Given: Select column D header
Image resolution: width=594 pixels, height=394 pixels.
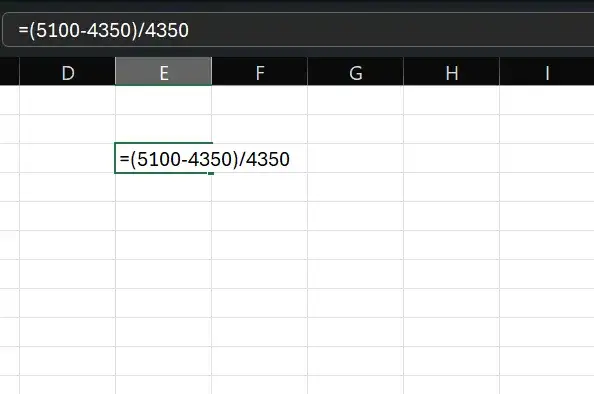Looking at the screenshot, I should 67,72.
